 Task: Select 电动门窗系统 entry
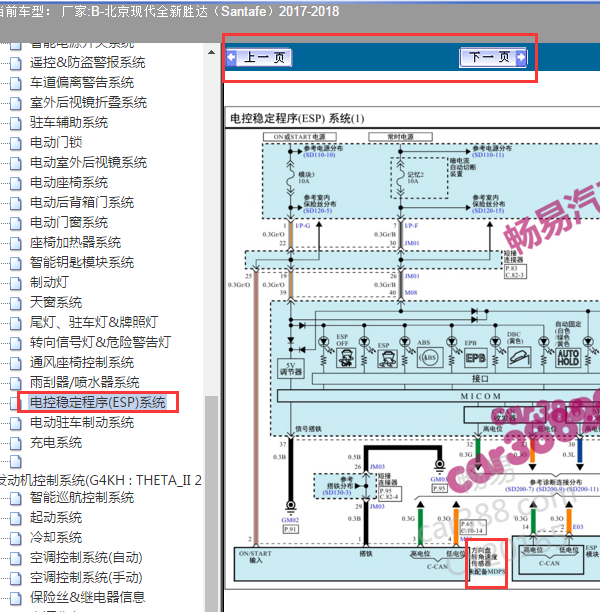tap(69, 222)
